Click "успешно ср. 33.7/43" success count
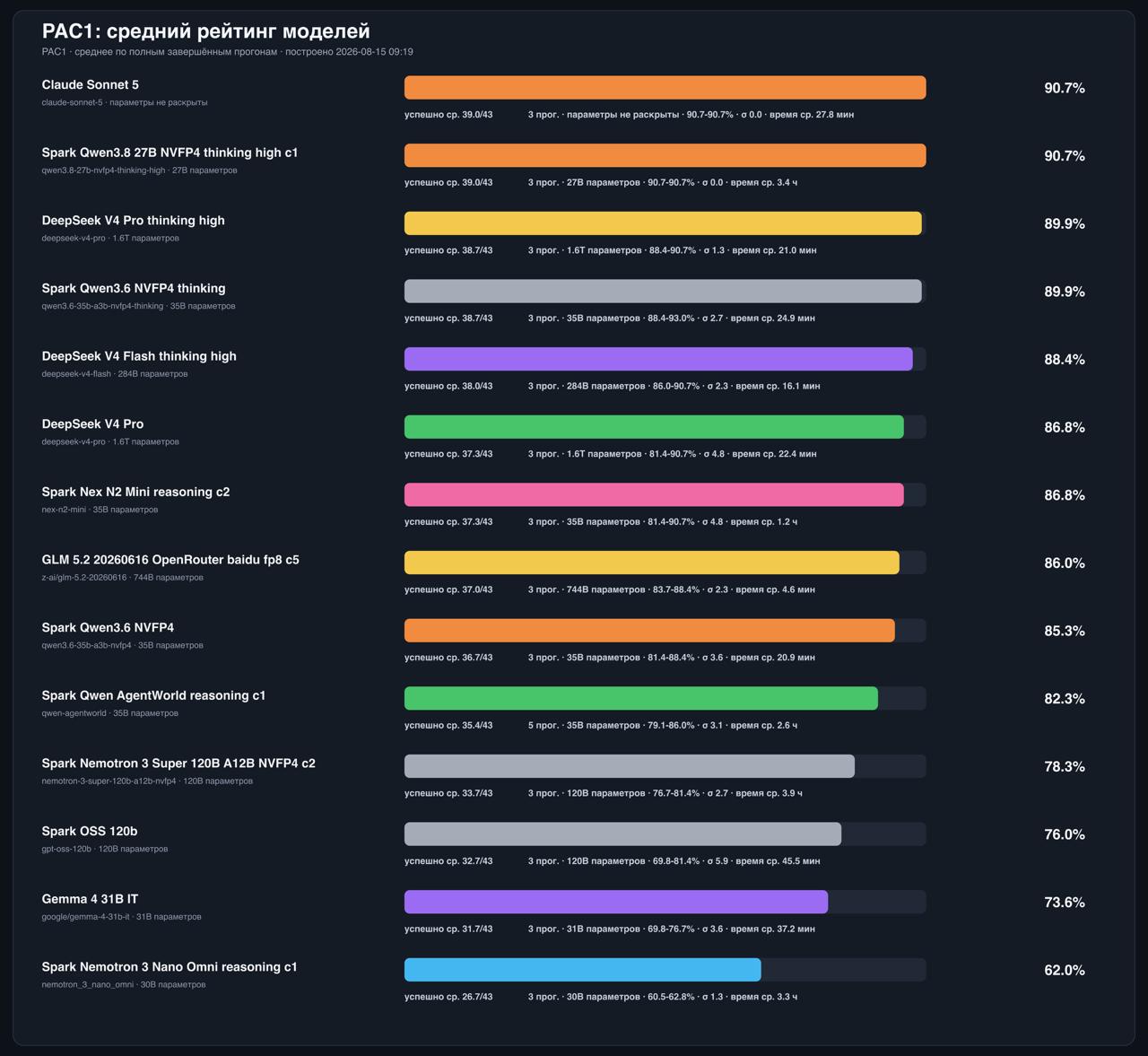The width and height of the screenshot is (1148, 1056). point(448,793)
